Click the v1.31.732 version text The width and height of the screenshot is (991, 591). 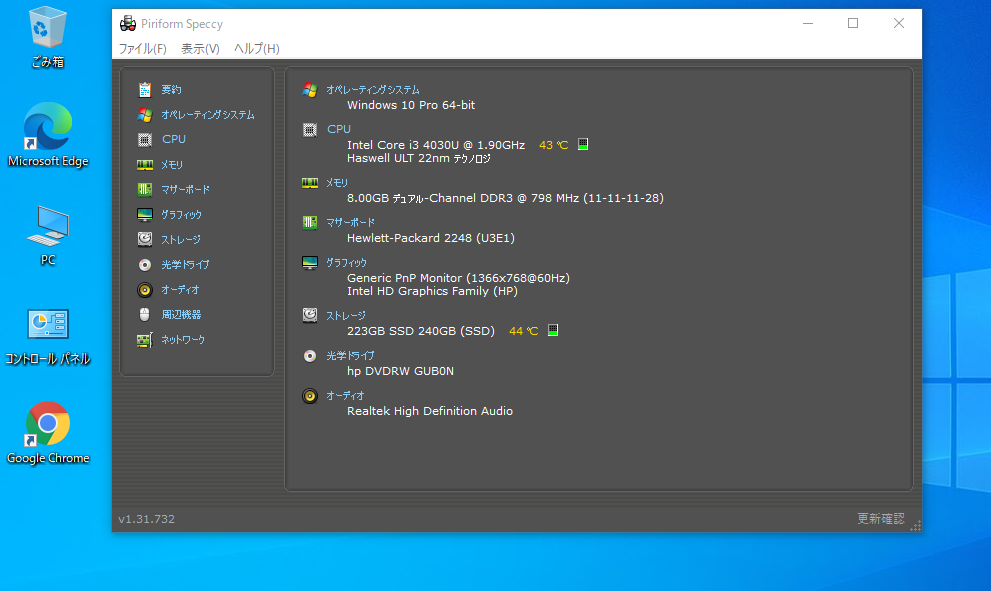coord(147,519)
